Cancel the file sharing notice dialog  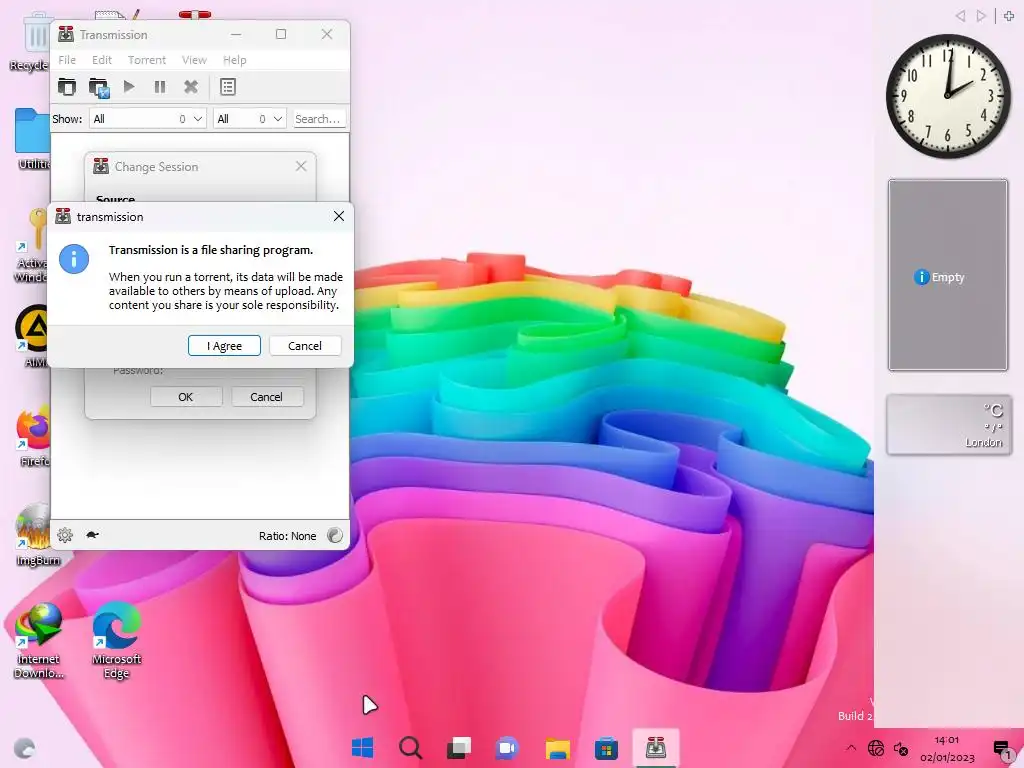305,345
